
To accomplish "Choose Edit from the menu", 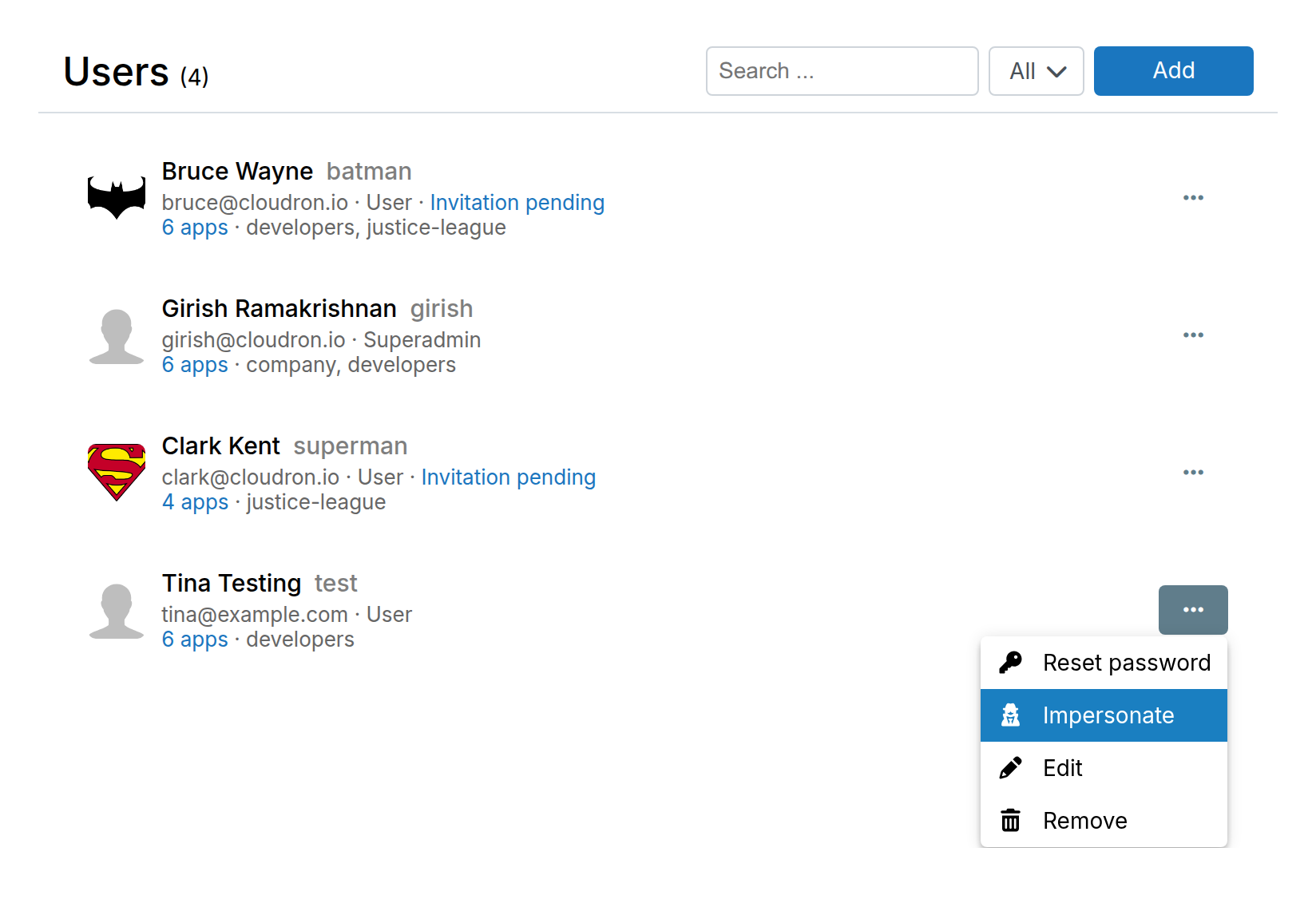I will [x=1104, y=768].
